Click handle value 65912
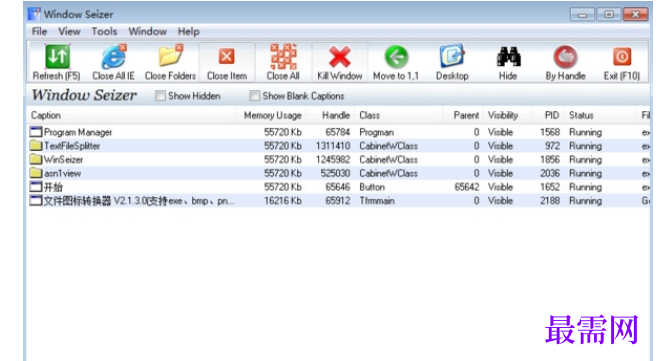Screen dimensions: 657x361 (x=338, y=201)
